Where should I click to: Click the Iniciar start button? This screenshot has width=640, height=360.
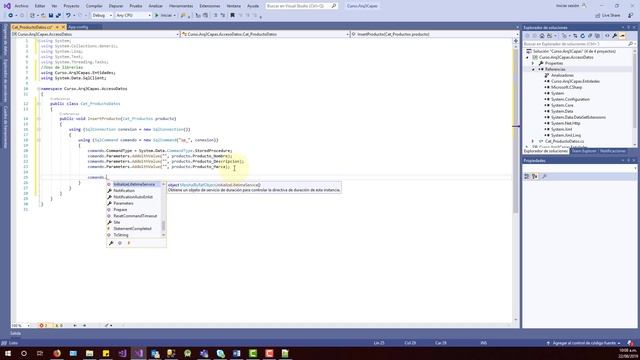point(164,16)
